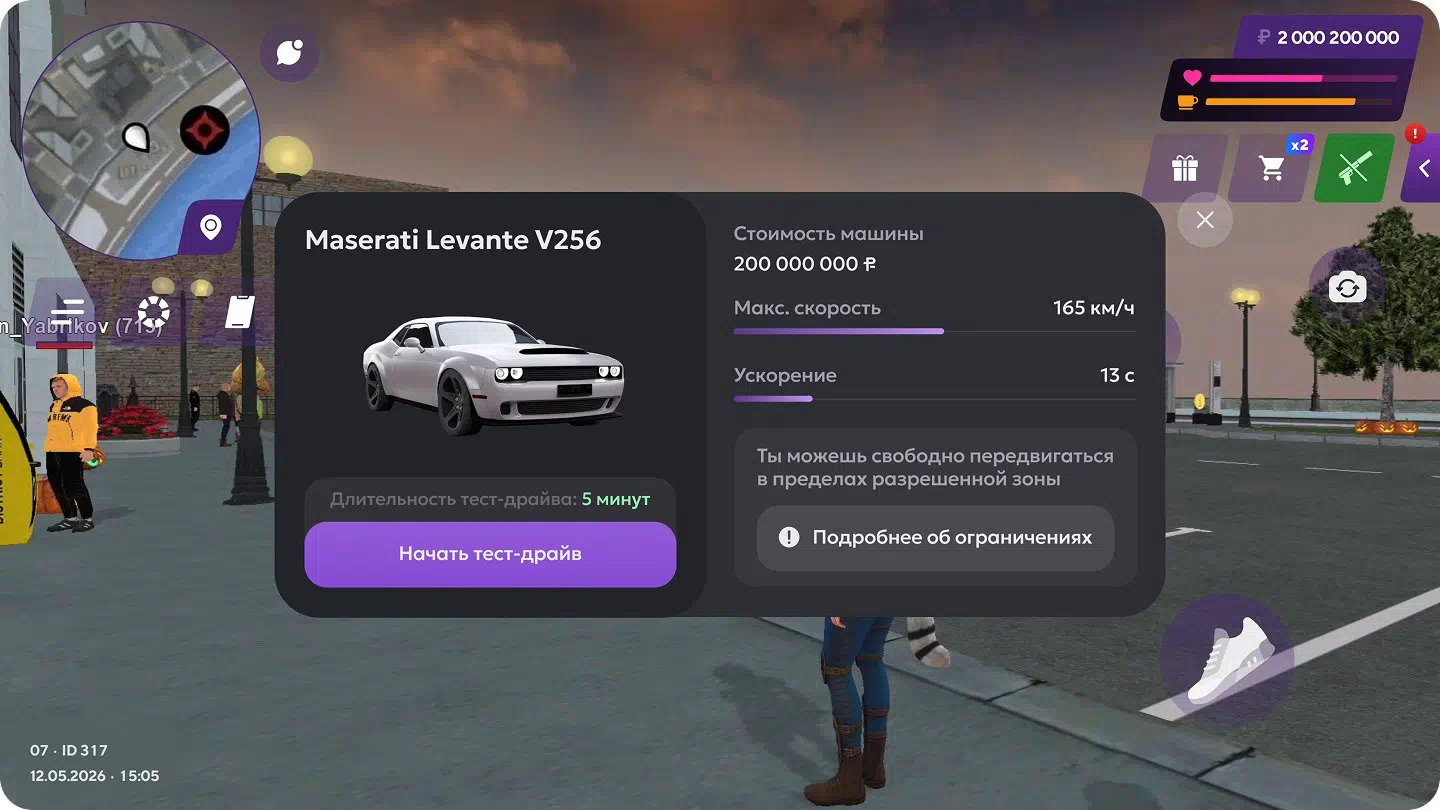
Task: Click Начать тест-драйв button
Action: (x=490, y=554)
